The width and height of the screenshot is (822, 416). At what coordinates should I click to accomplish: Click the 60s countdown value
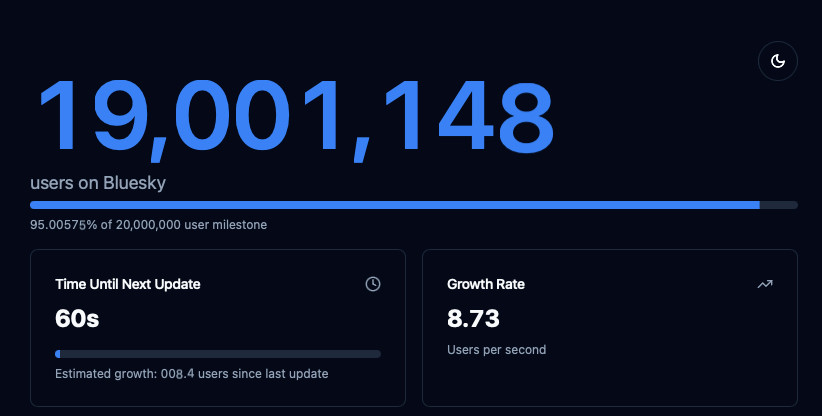(77, 319)
